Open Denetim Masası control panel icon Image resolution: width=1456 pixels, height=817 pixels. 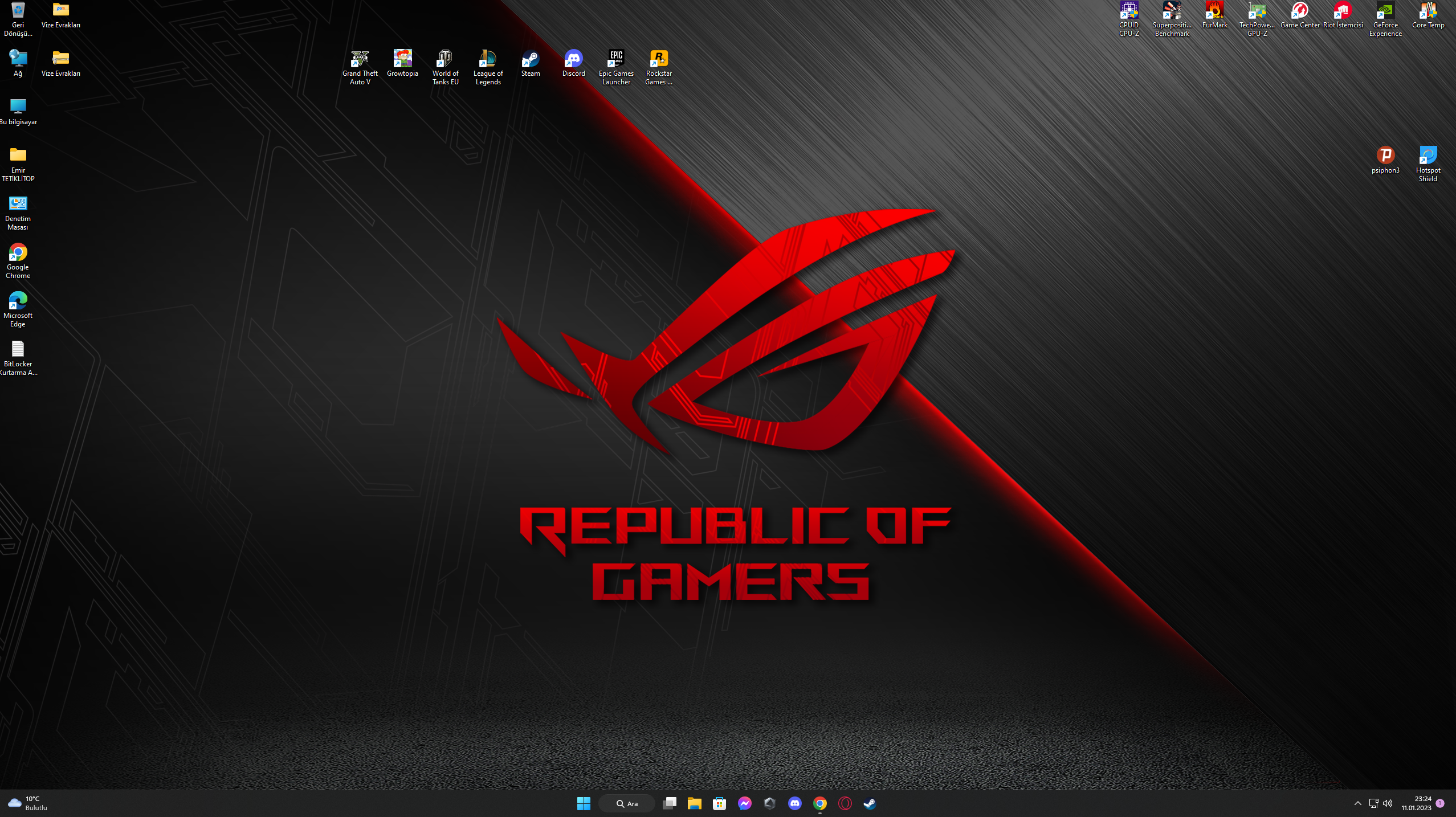[18, 213]
